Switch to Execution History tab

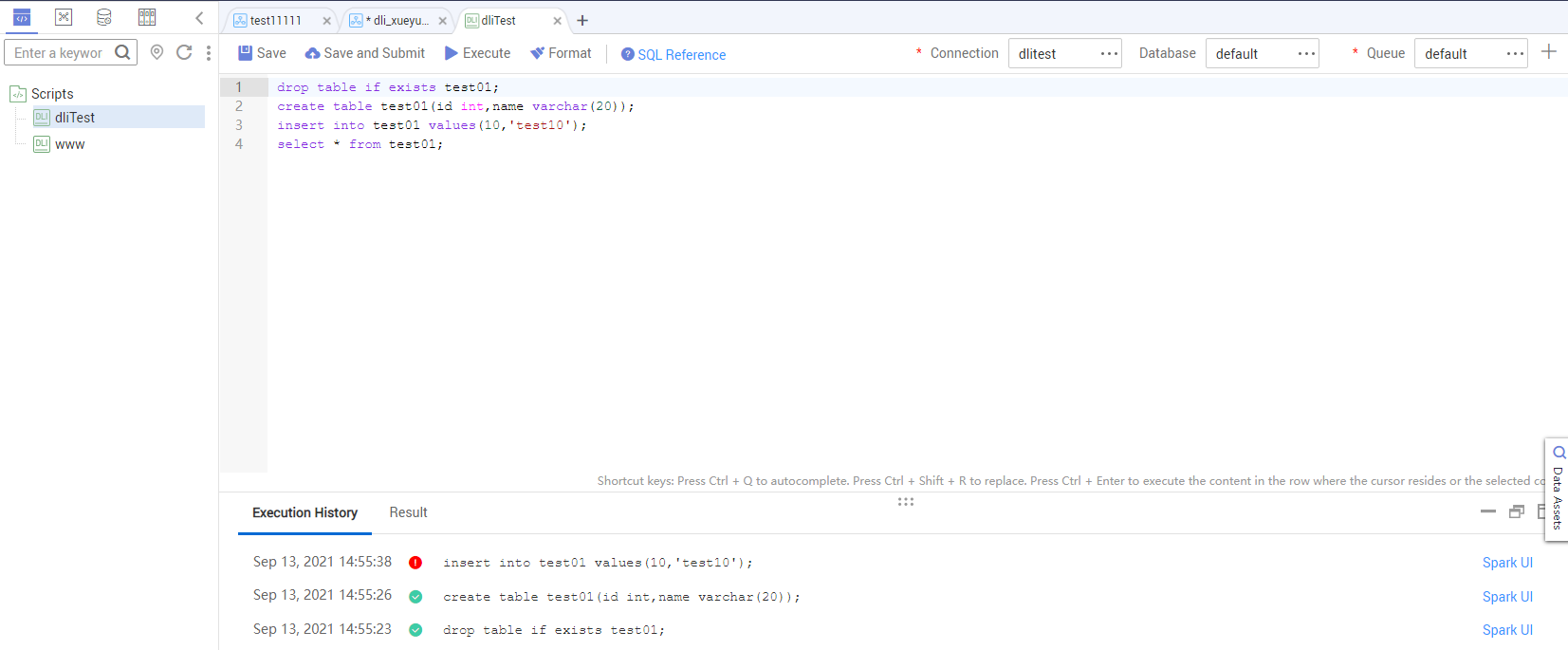(x=304, y=512)
